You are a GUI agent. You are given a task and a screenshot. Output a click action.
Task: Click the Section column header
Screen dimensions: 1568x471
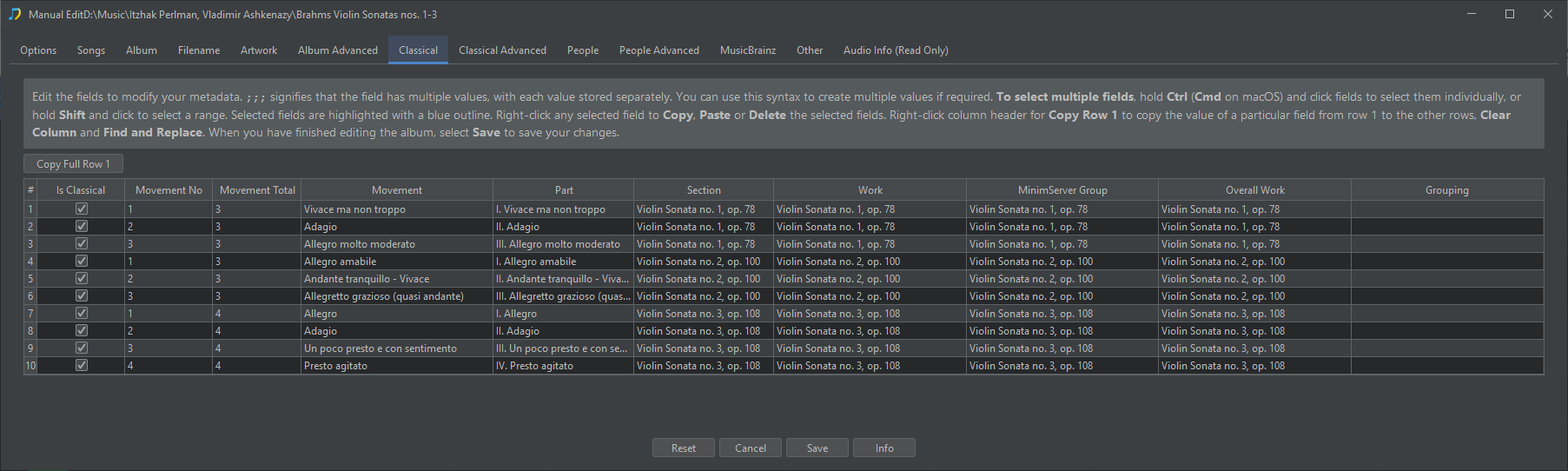[704, 190]
